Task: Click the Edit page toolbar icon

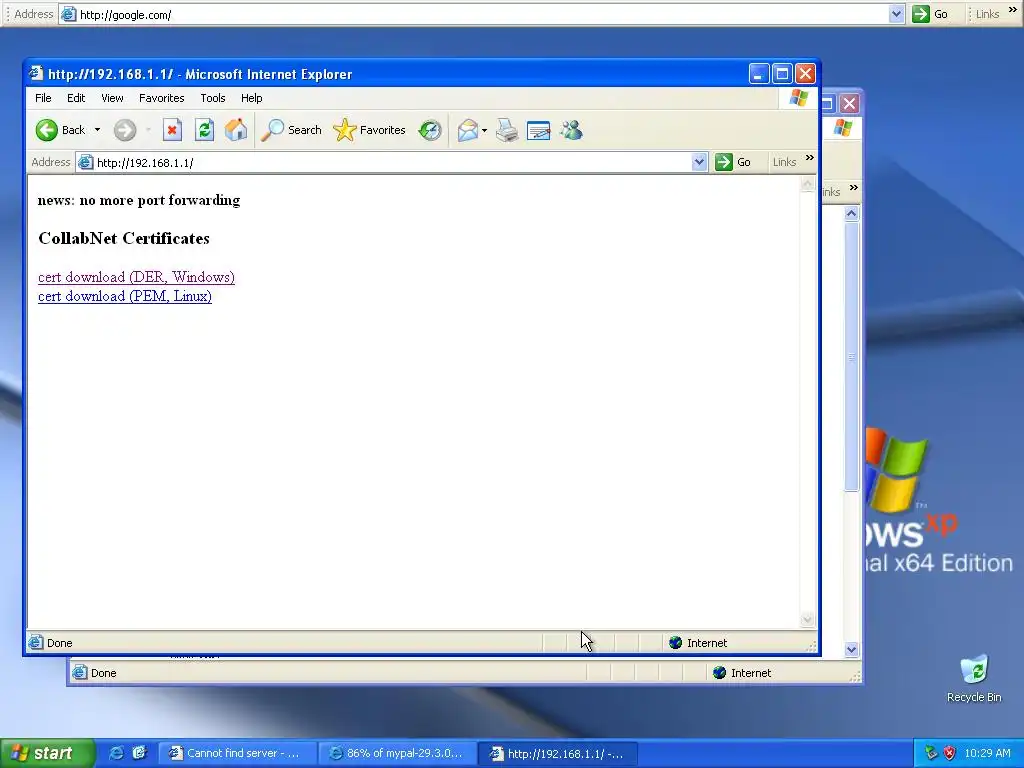Action: (539, 130)
